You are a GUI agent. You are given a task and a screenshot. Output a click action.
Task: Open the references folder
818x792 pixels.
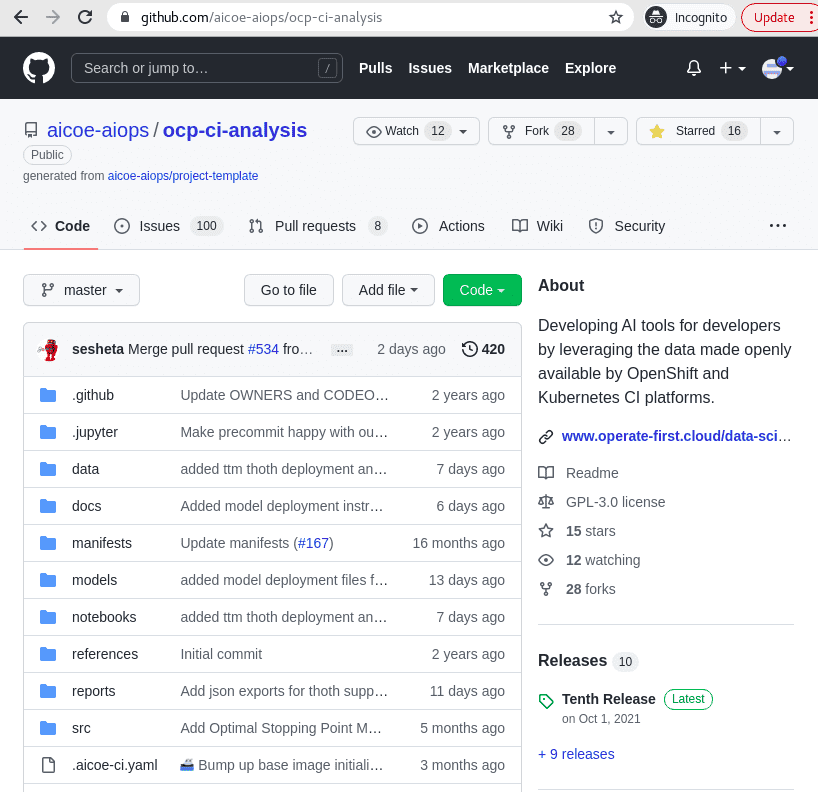pyautogui.click(x=105, y=654)
